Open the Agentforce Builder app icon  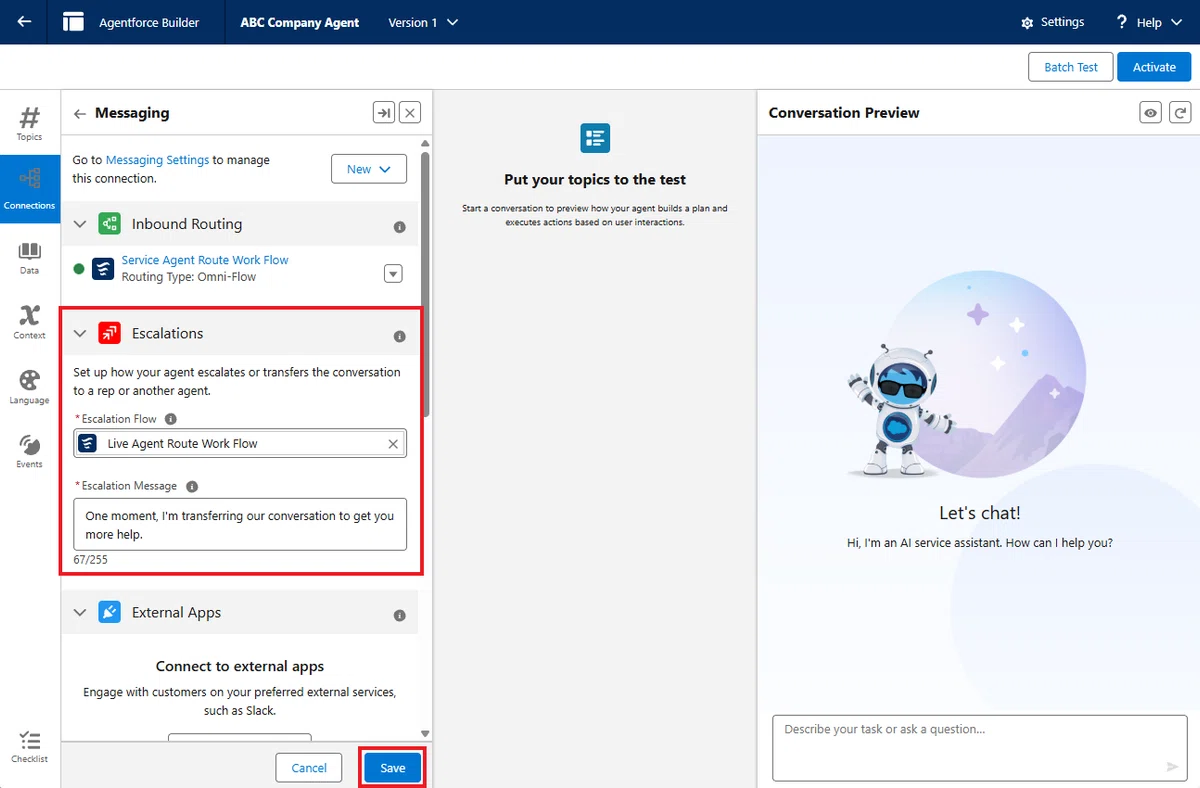(73, 22)
